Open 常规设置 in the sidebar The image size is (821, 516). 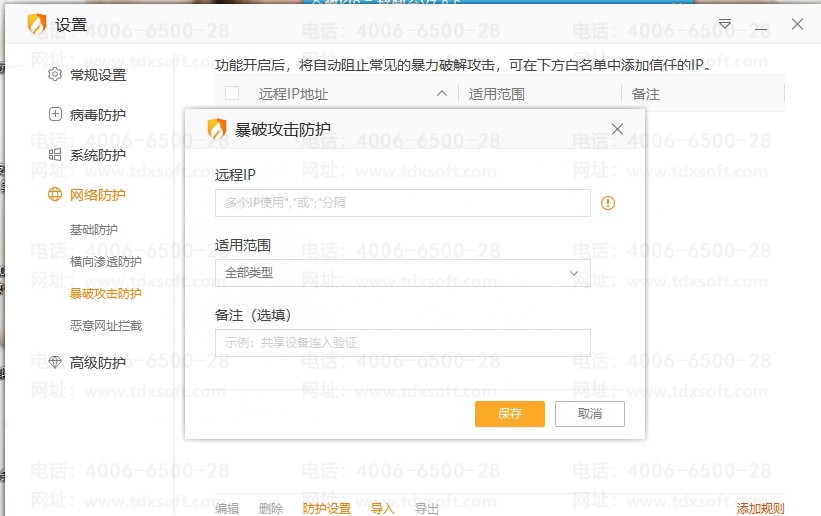point(98,75)
